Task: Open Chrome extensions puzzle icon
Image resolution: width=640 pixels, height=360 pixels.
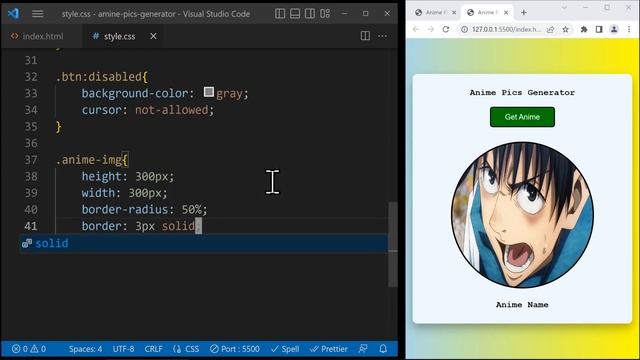Action: click(584, 29)
